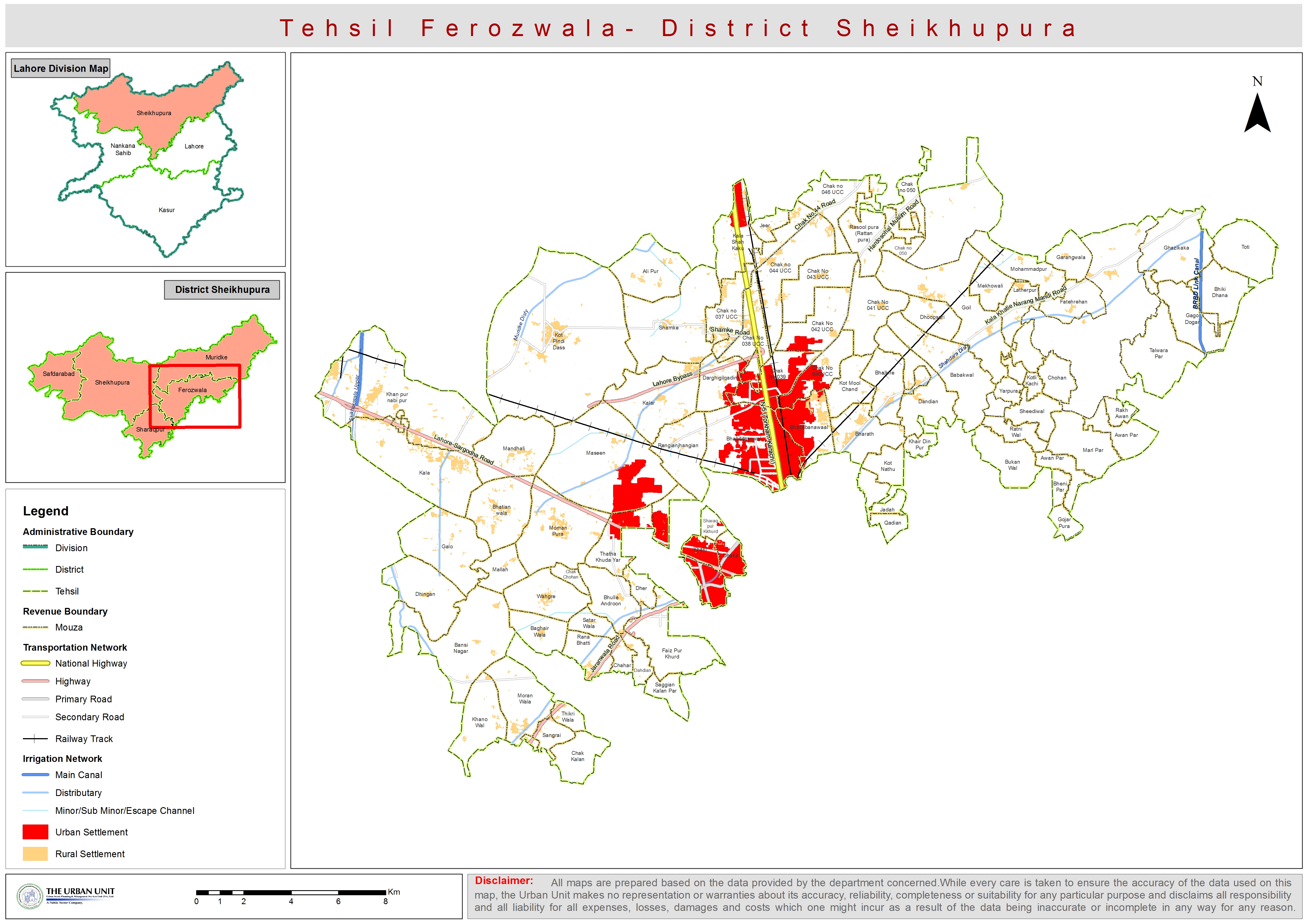Click the Railway Track legend symbol
The width and height of the screenshot is (1307, 924).
[35, 738]
